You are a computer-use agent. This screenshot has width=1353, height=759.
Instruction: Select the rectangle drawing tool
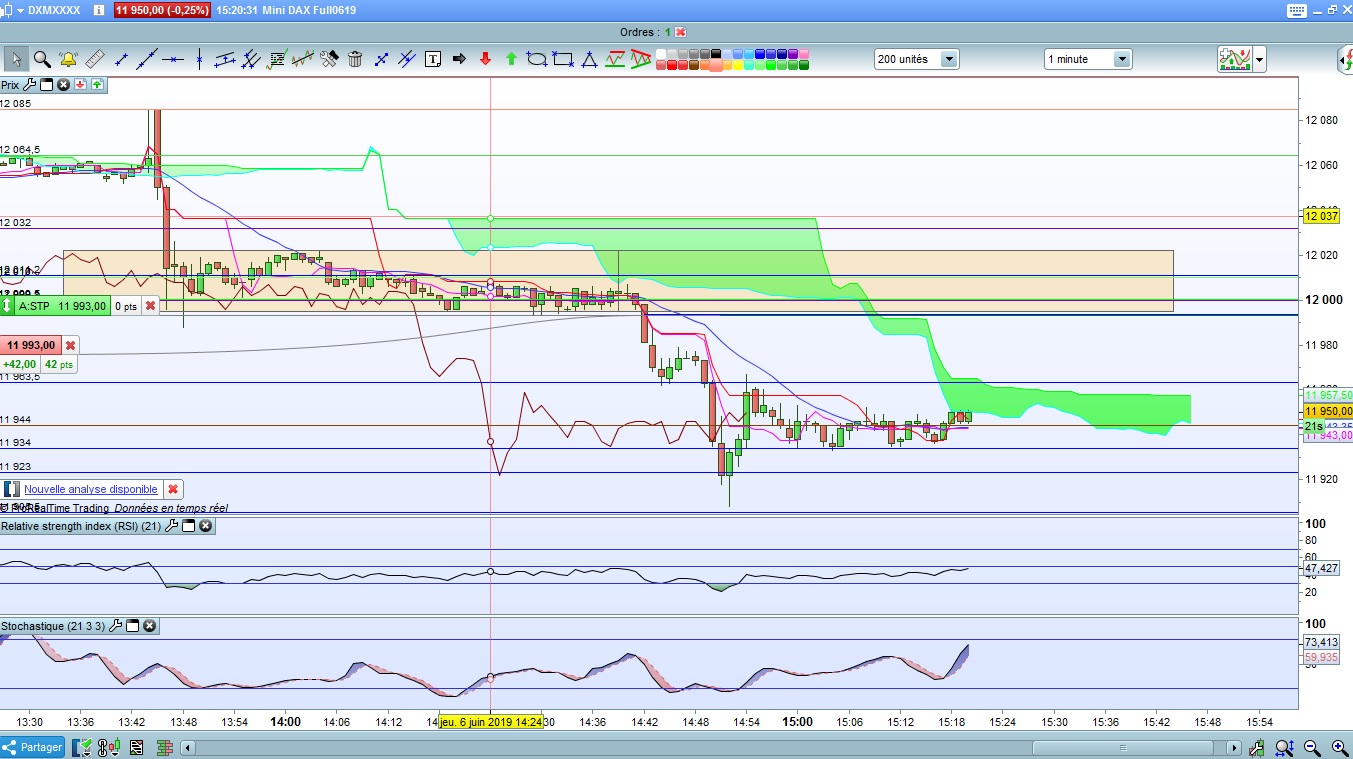pyautogui.click(x=563, y=59)
